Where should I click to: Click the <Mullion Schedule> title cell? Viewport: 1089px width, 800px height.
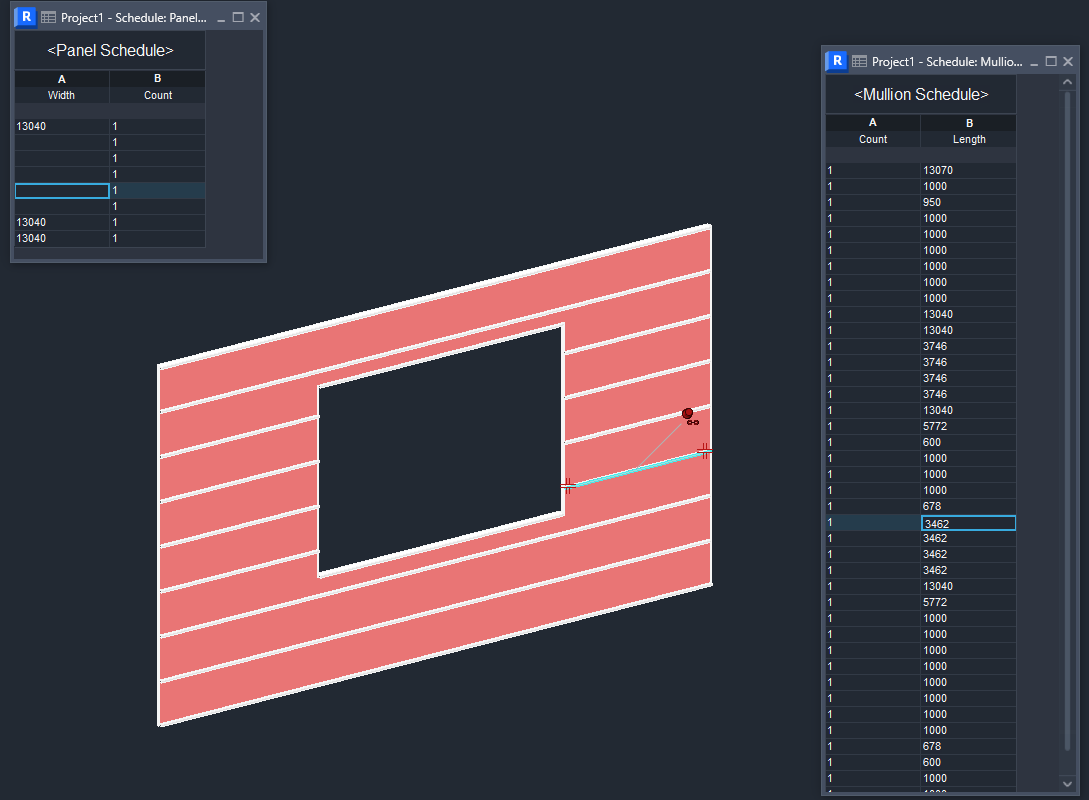[919, 94]
